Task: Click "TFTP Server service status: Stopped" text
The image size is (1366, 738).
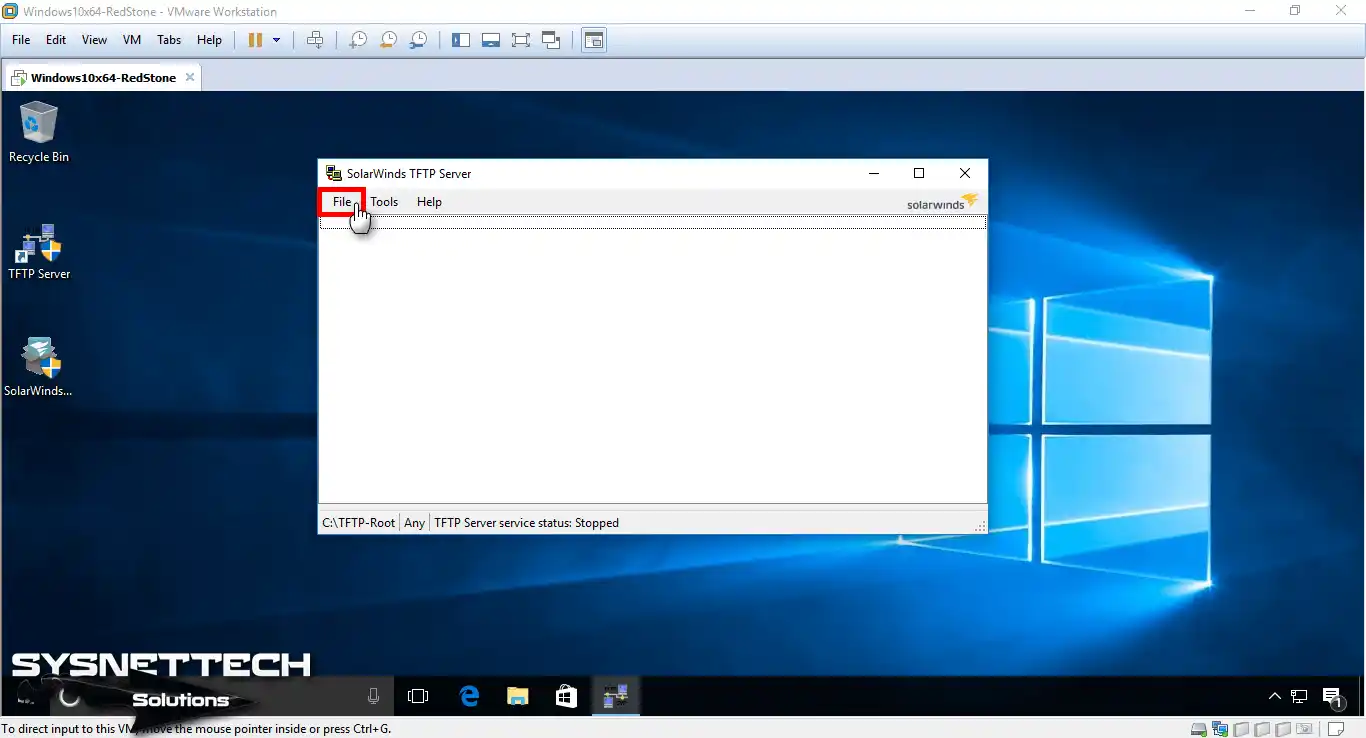Action: point(526,523)
